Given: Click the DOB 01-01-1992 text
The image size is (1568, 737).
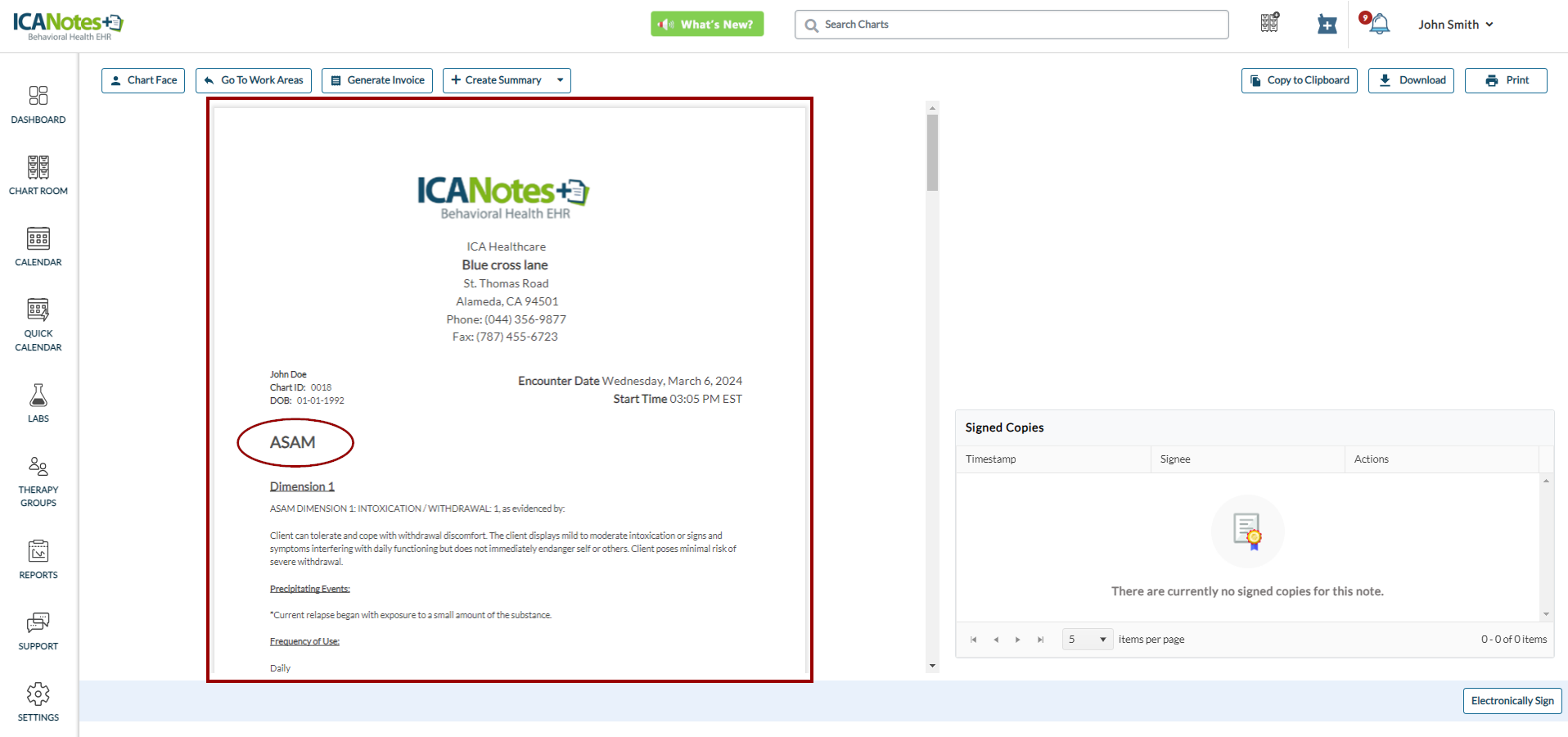Looking at the screenshot, I should pos(307,400).
